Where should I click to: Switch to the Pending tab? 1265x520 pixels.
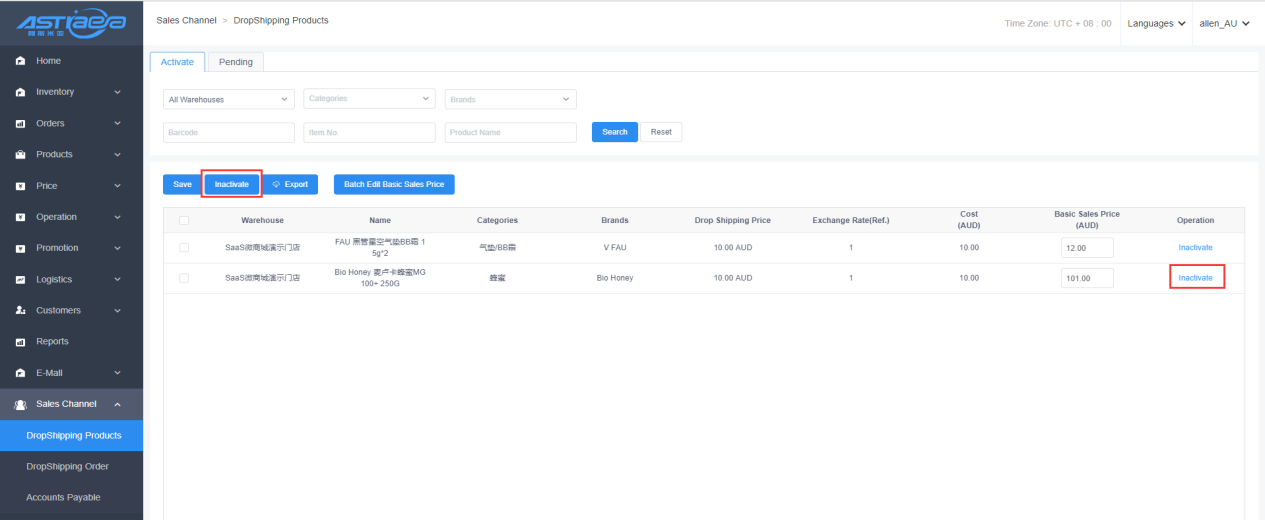pyautogui.click(x=236, y=62)
